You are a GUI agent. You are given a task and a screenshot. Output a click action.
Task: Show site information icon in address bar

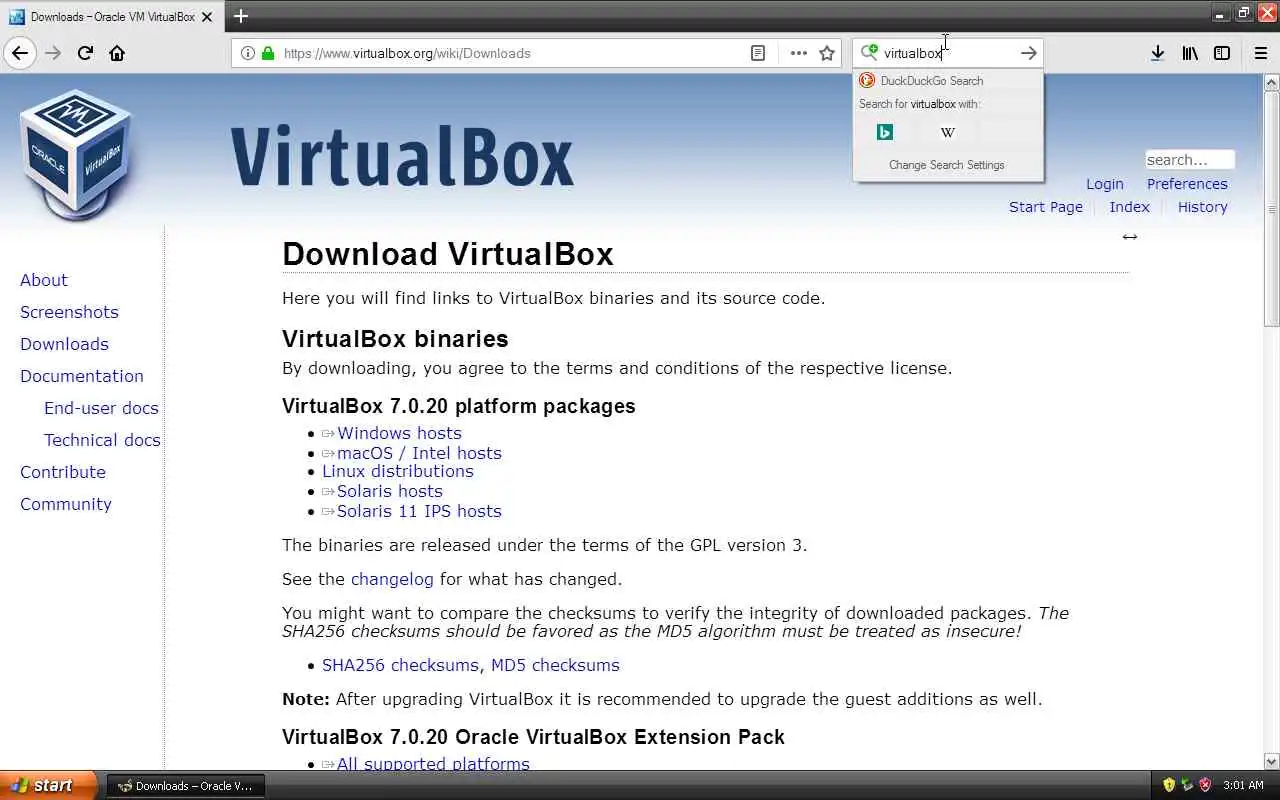[247, 53]
